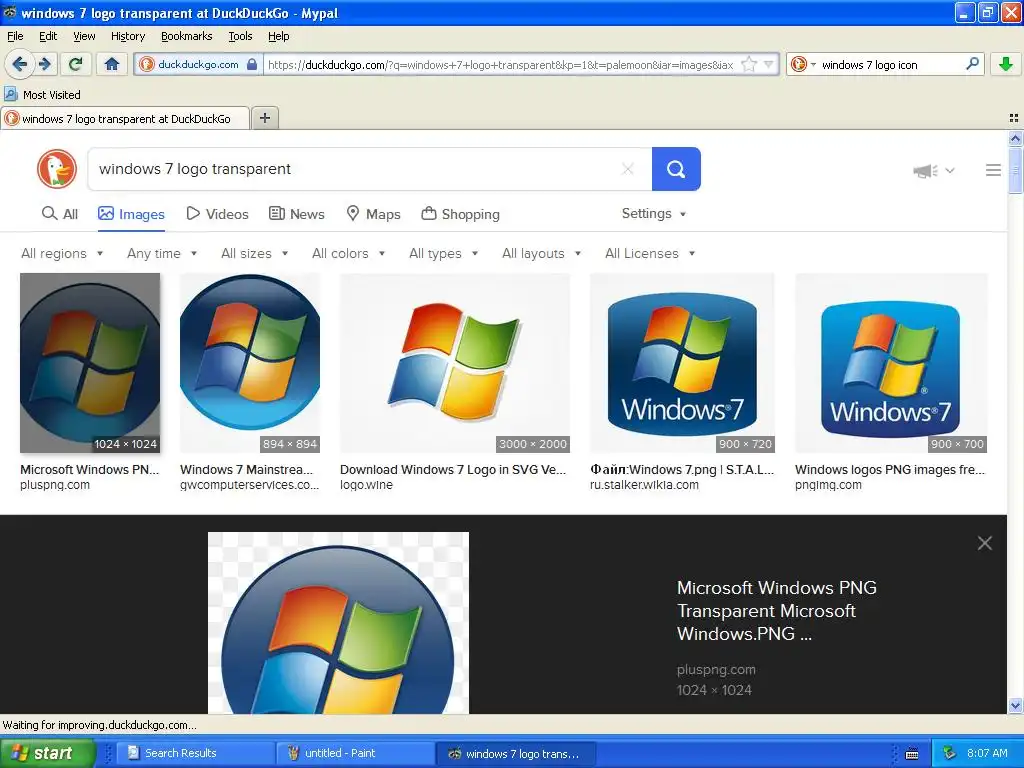The height and width of the screenshot is (768, 1024).
Task: Expand the All regions filter
Action: tap(62, 253)
